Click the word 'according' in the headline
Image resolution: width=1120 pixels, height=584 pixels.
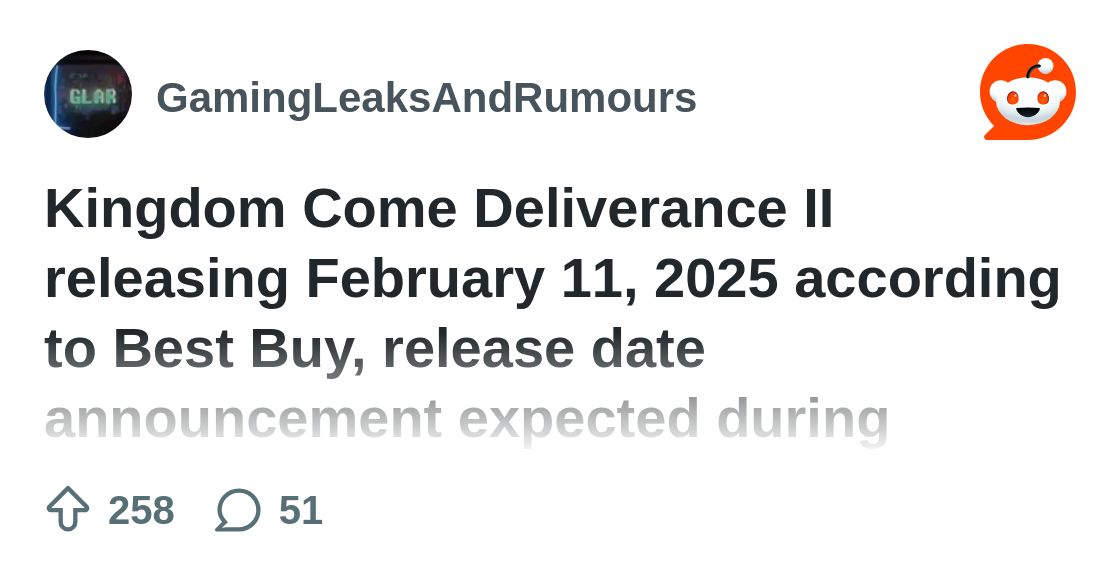tap(927, 280)
